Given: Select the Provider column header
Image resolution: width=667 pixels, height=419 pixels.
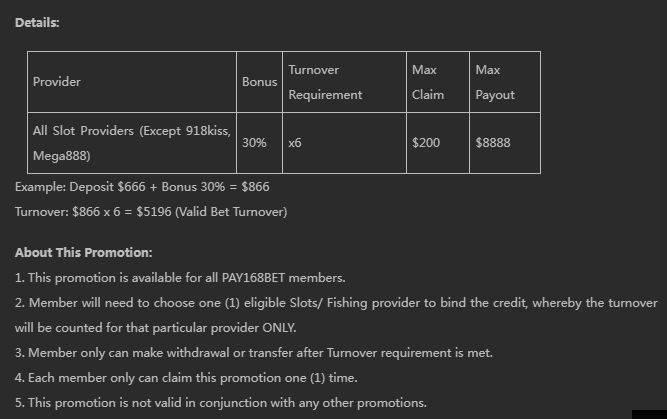Looking at the screenshot, I should pos(57,82).
